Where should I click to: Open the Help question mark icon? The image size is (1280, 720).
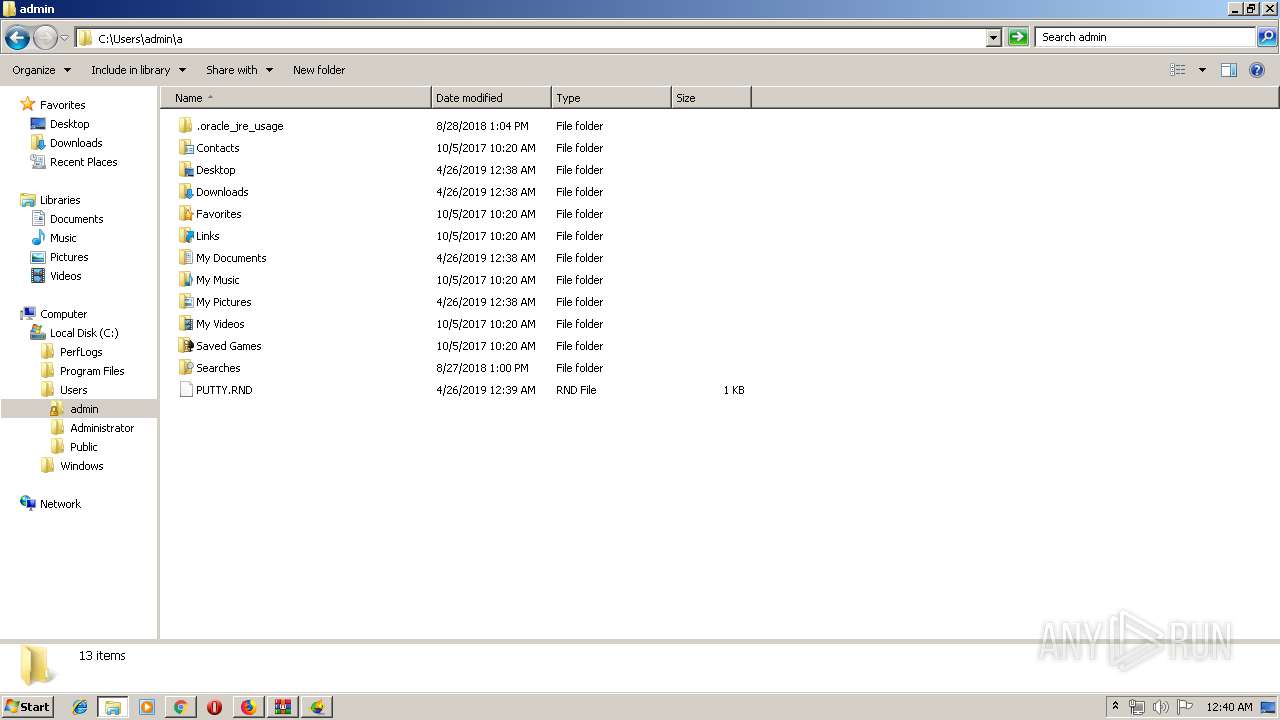click(x=1258, y=70)
